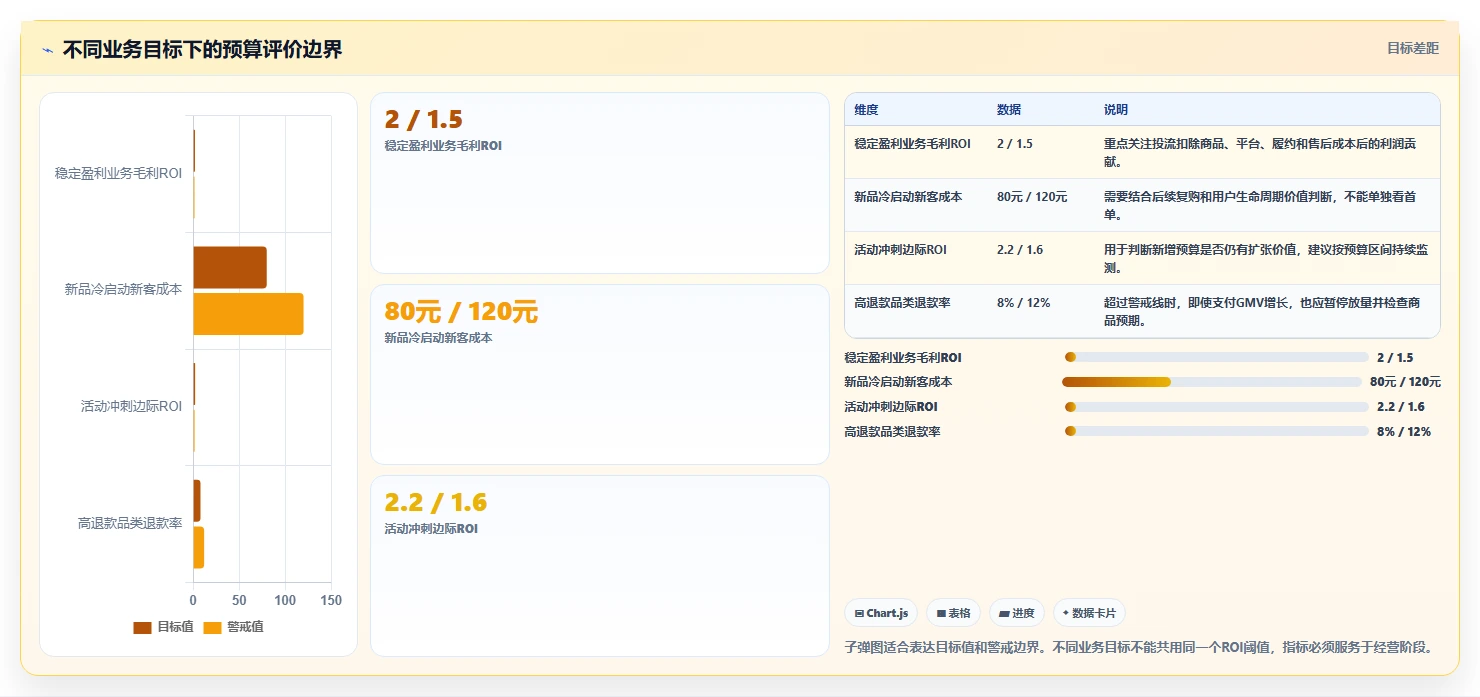Click the 进度 tag chip
Screen dimensions: 1480x697
(1017, 613)
